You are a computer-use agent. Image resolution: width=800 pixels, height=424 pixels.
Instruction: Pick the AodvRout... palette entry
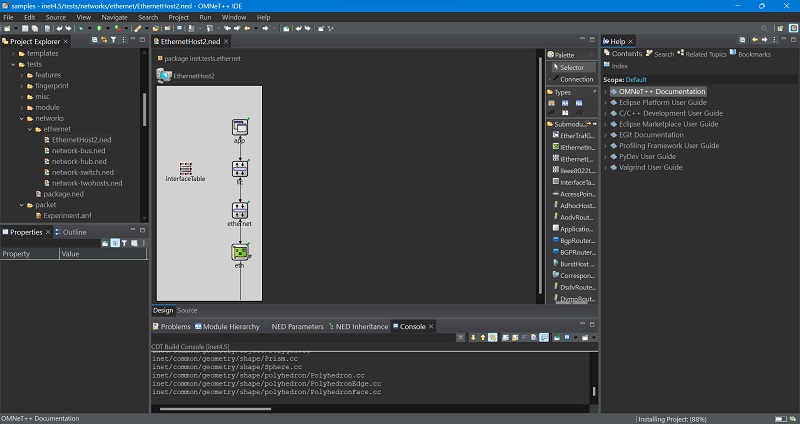tap(573, 217)
